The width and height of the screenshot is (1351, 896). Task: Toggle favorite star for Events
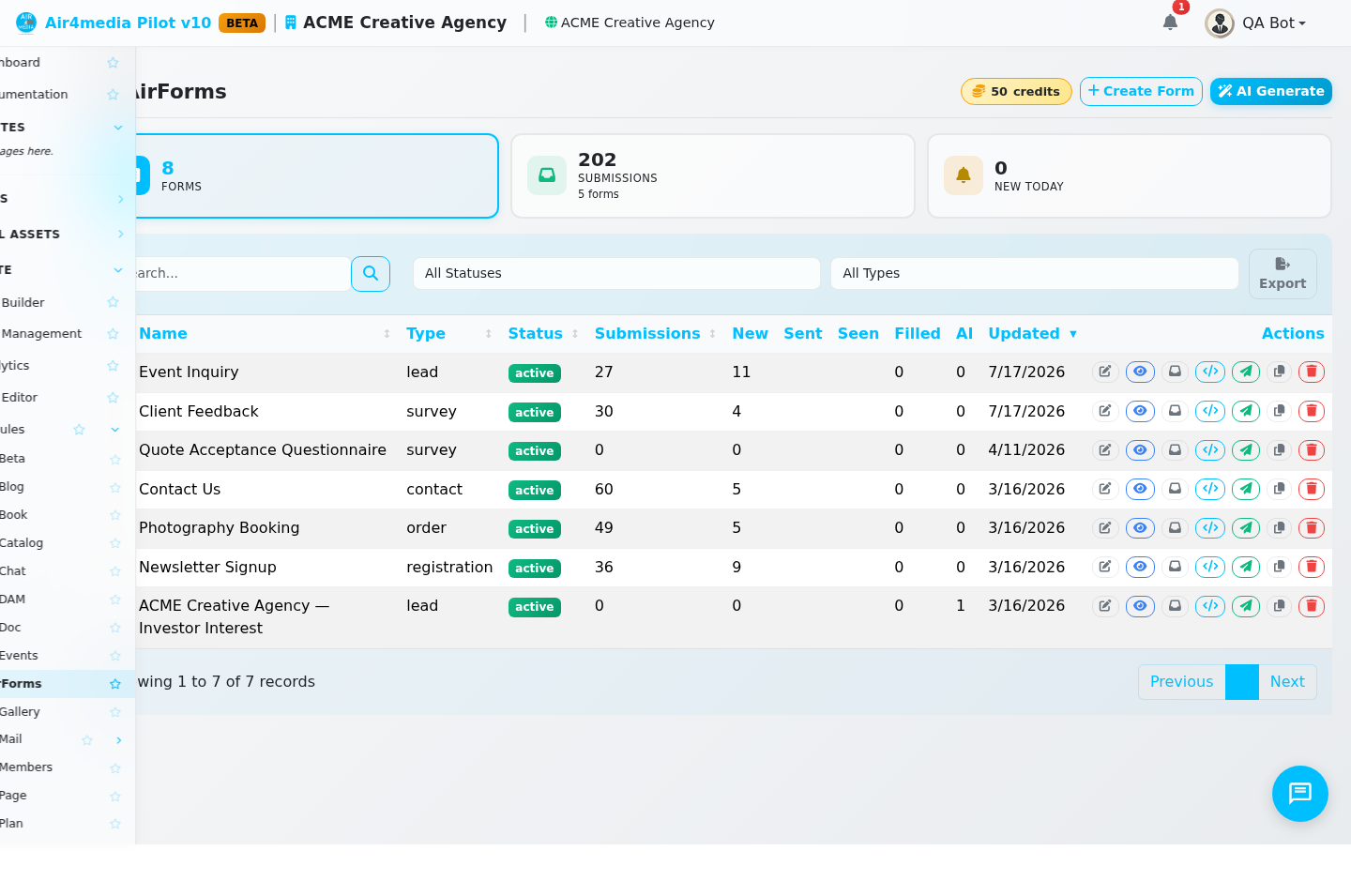[115, 656]
